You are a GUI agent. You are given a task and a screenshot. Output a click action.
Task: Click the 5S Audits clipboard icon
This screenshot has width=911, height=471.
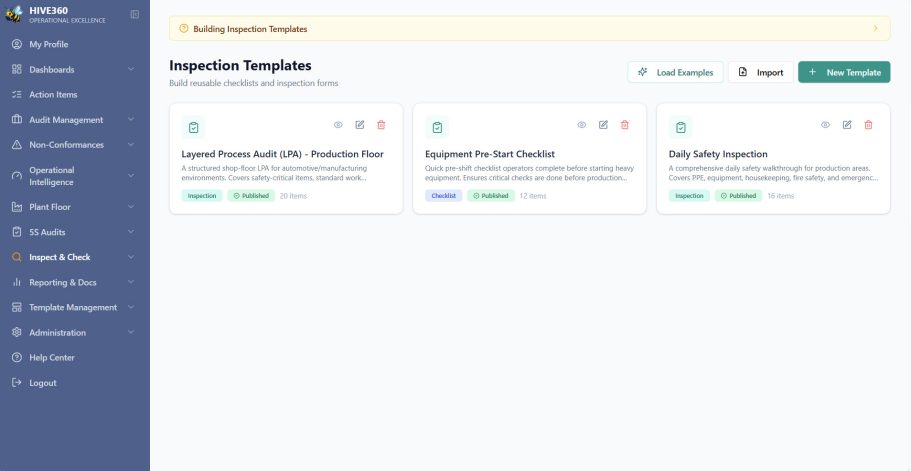click(17, 232)
